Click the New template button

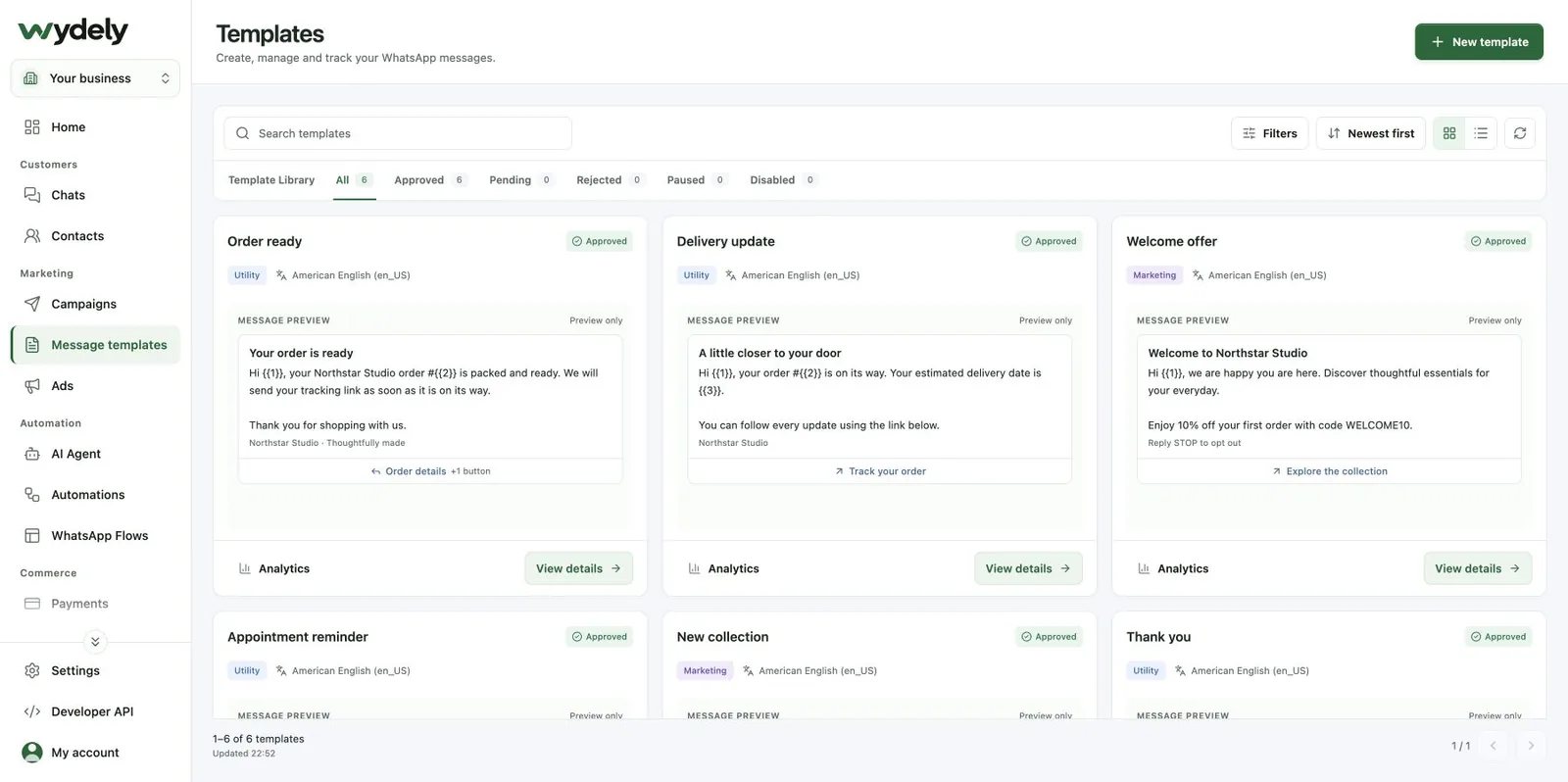1479,42
